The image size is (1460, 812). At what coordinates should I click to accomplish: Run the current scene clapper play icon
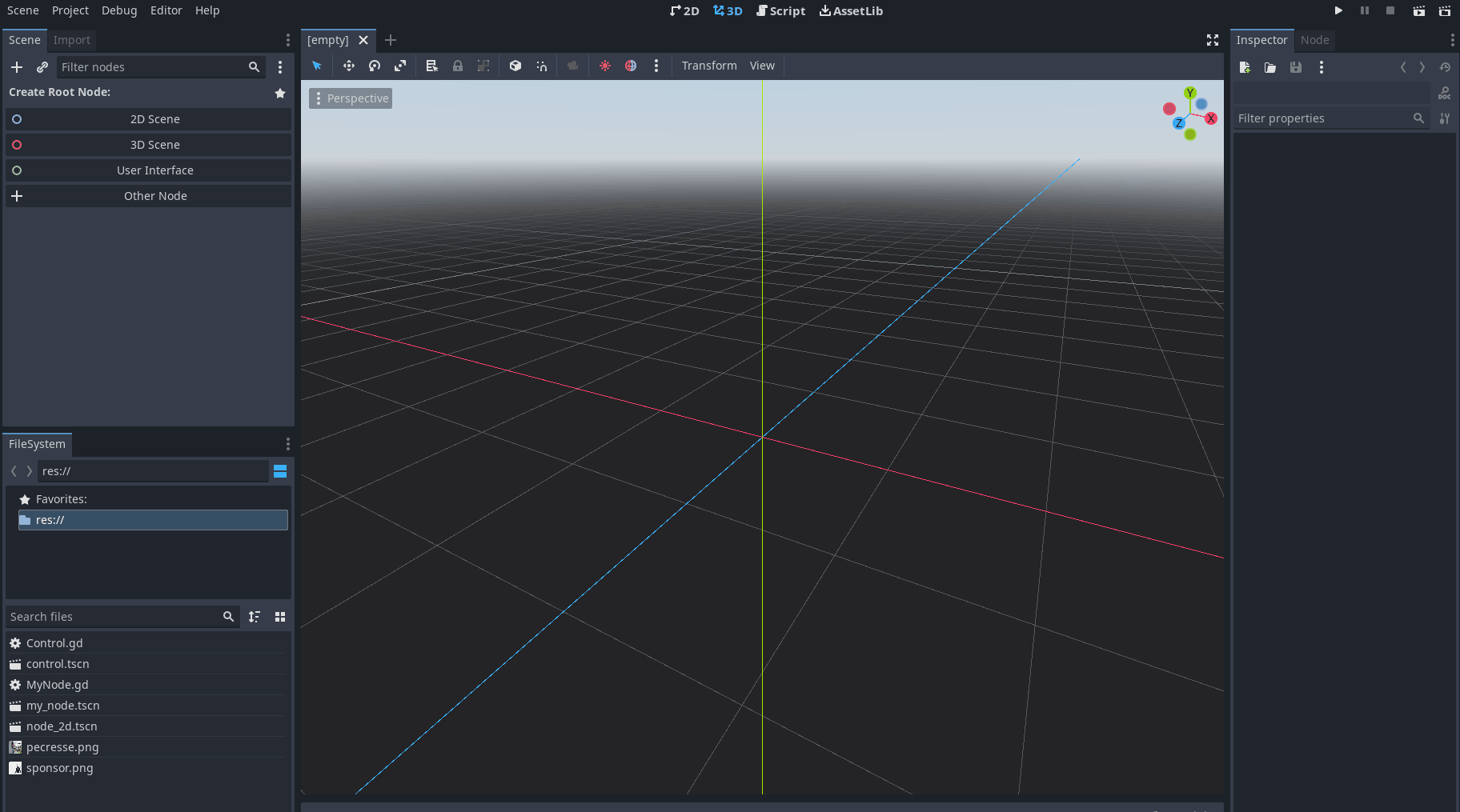(1418, 10)
